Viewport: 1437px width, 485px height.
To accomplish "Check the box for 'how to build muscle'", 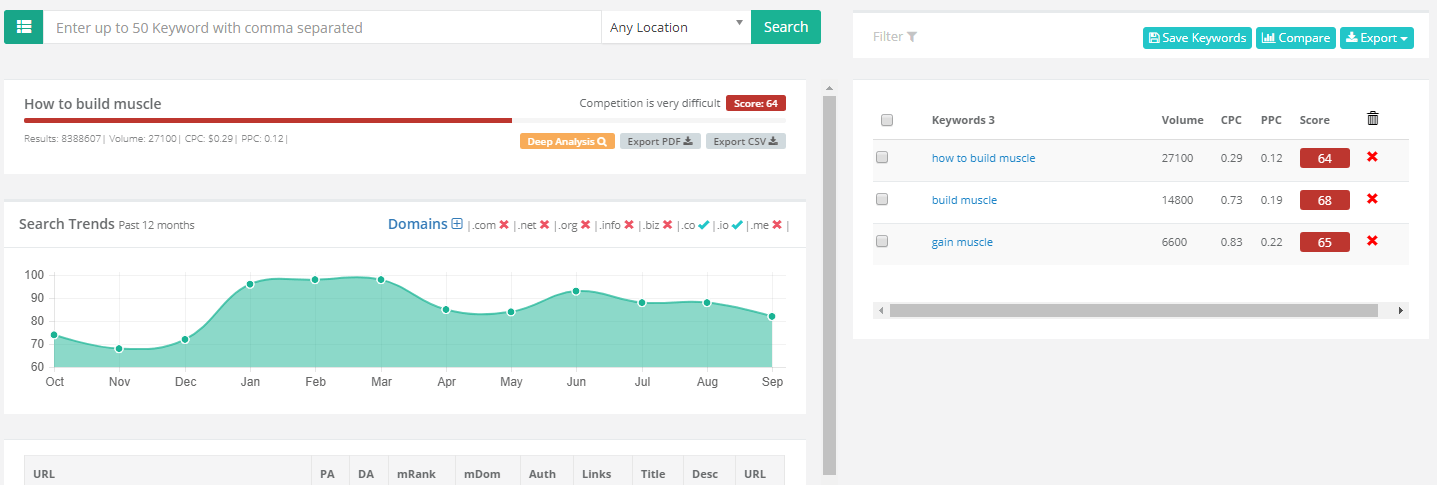I will (x=882, y=157).
